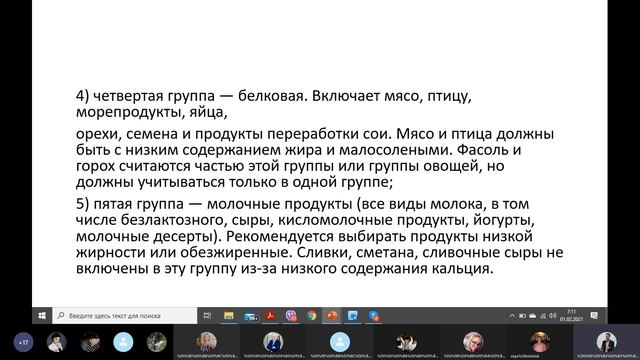Image resolution: width=640 pixels, height=360 pixels.
Task: Open Viber from the taskbar
Action: [291, 316]
